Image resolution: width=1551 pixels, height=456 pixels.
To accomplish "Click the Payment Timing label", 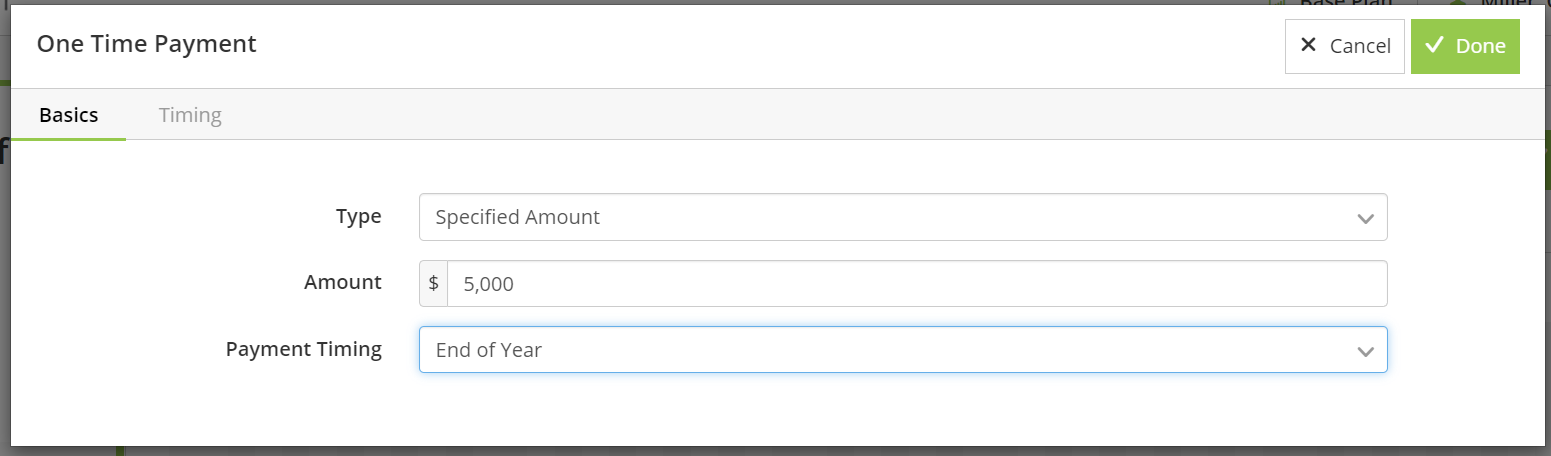I will coord(303,349).
